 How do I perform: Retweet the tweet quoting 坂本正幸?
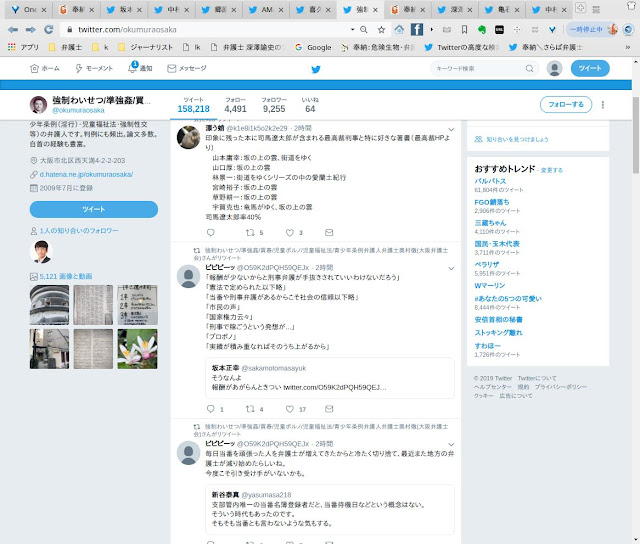(x=250, y=409)
